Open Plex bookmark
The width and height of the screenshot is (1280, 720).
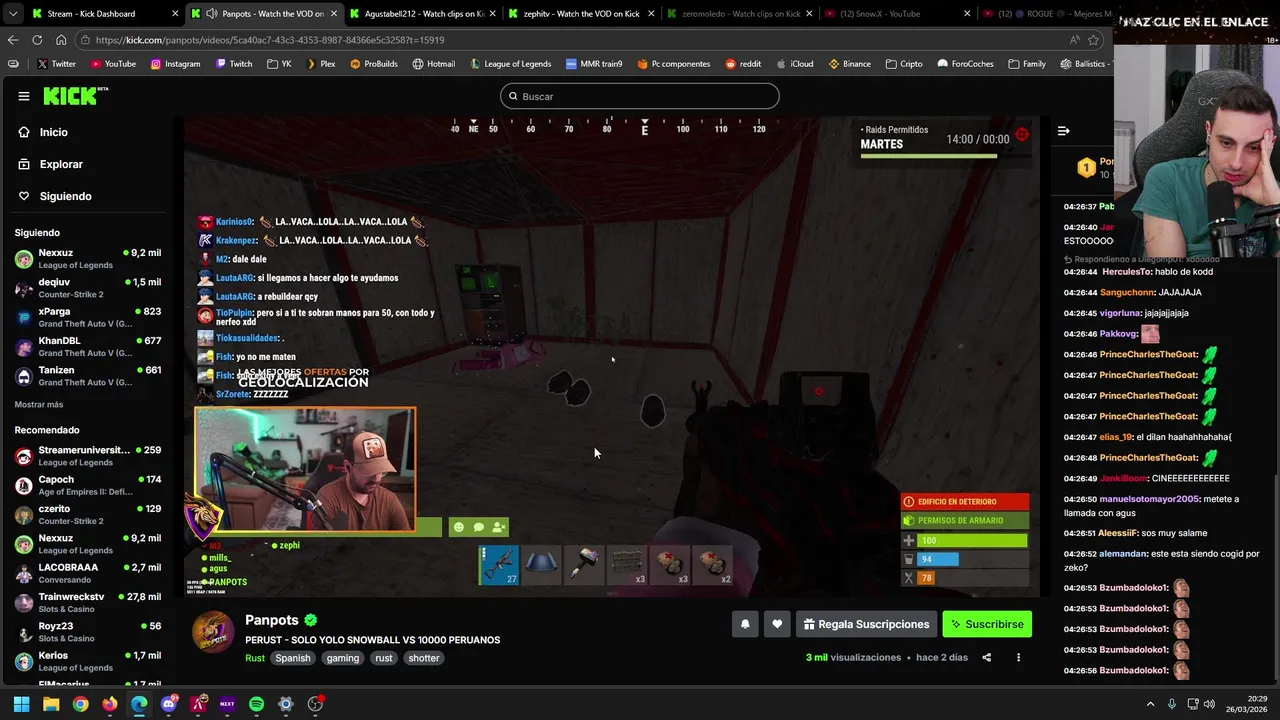(320, 64)
